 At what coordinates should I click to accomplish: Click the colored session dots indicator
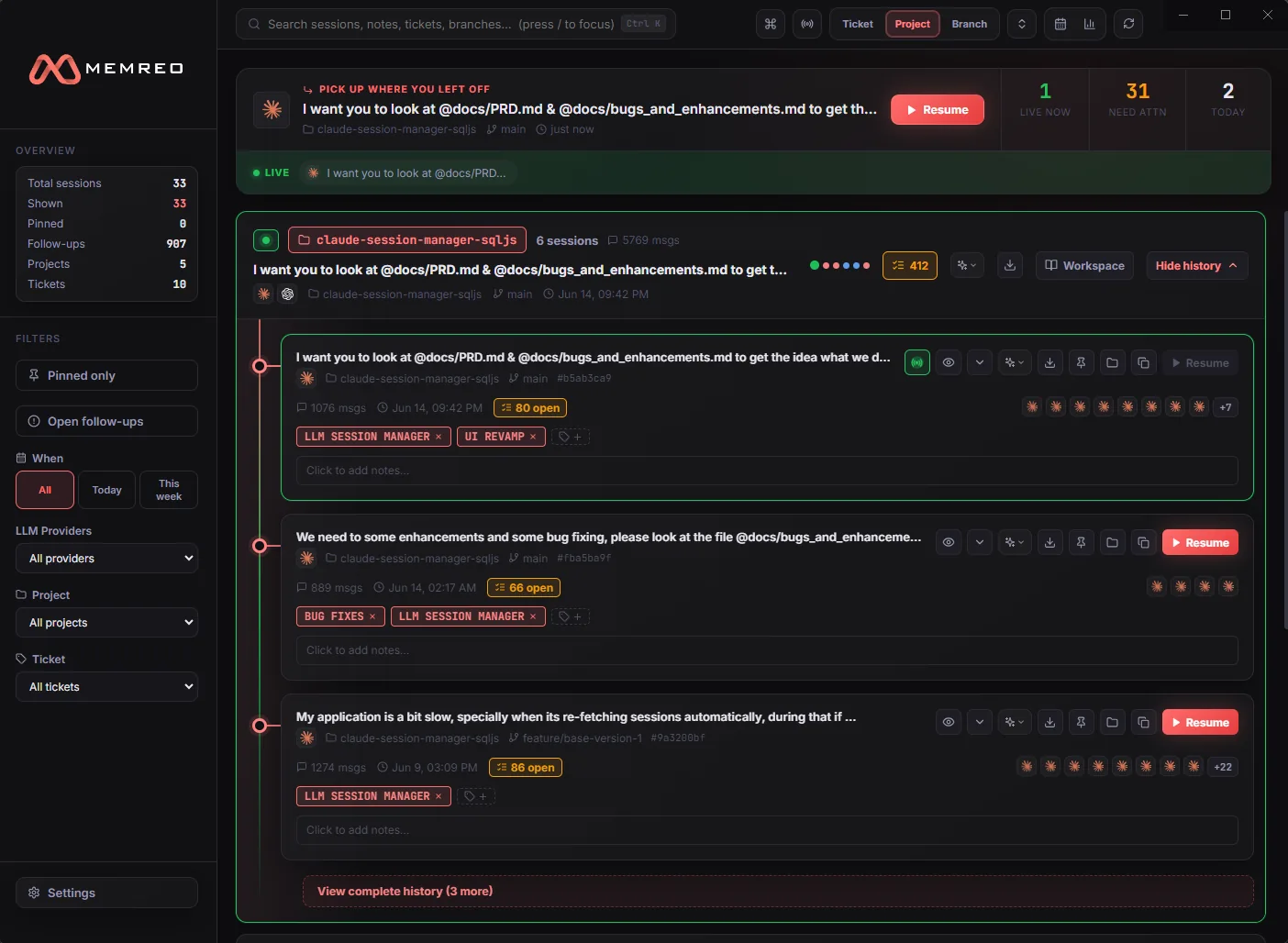point(839,265)
